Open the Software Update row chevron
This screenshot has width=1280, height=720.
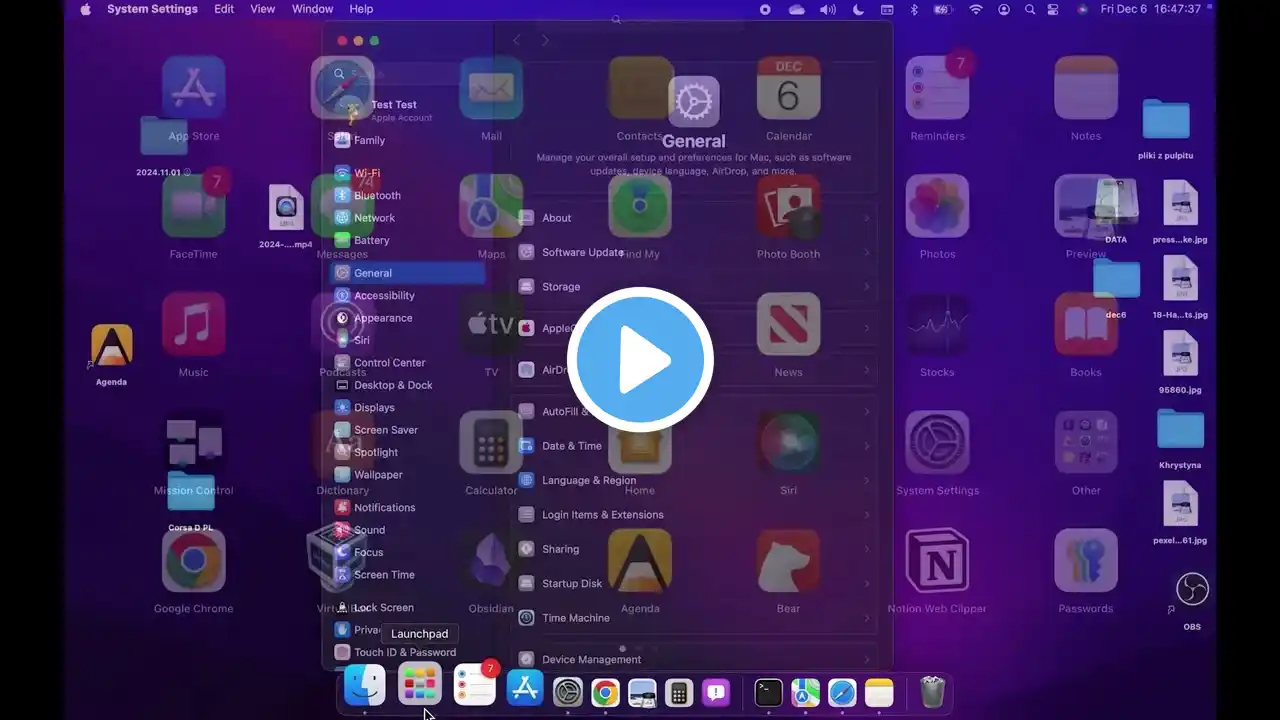pyautogui.click(x=867, y=253)
